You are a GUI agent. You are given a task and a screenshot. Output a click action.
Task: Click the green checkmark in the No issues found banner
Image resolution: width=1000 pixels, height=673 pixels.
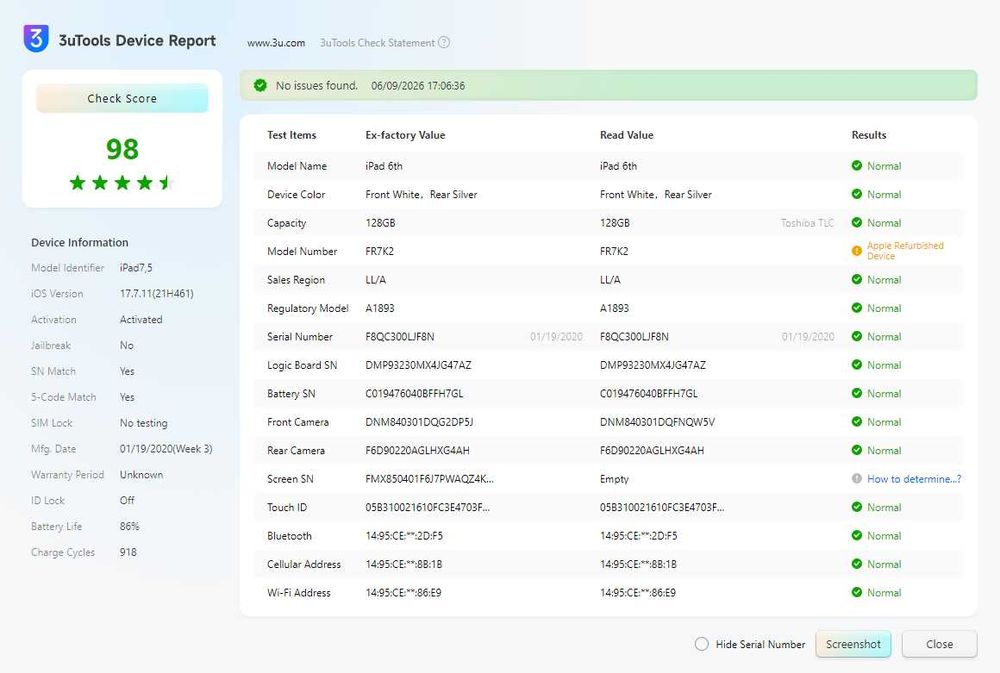click(x=260, y=85)
